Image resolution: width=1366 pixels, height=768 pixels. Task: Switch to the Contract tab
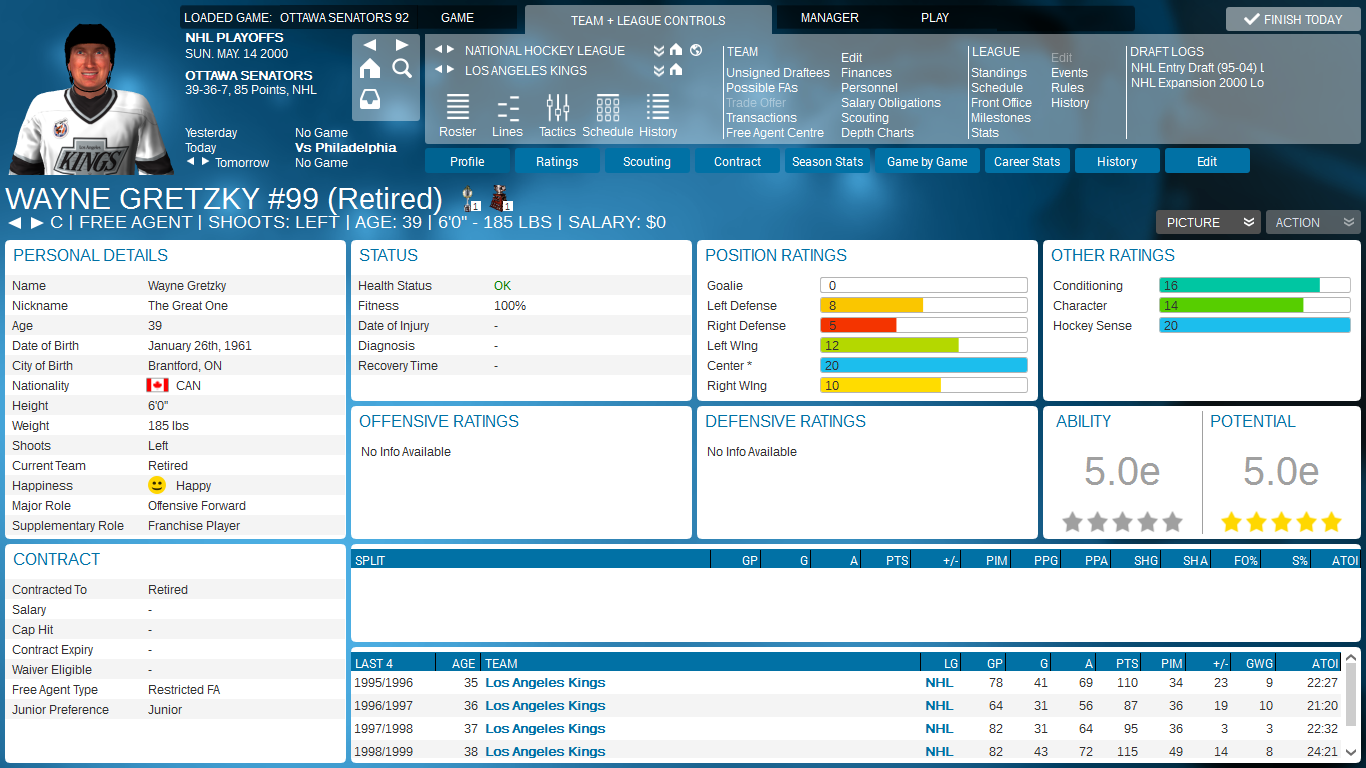click(x=737, y=161)
